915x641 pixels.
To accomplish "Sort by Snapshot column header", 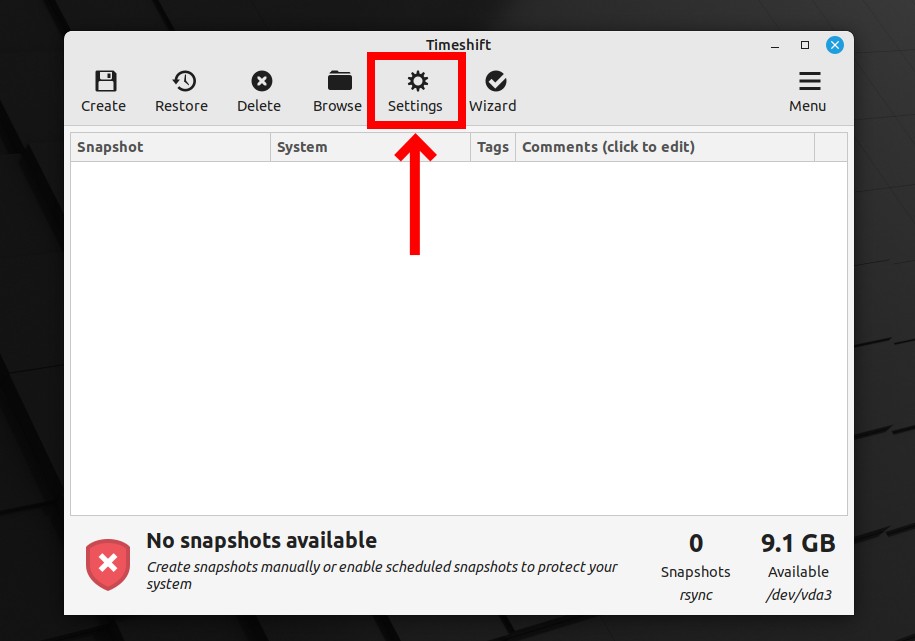I will click(x=170, y=147).
